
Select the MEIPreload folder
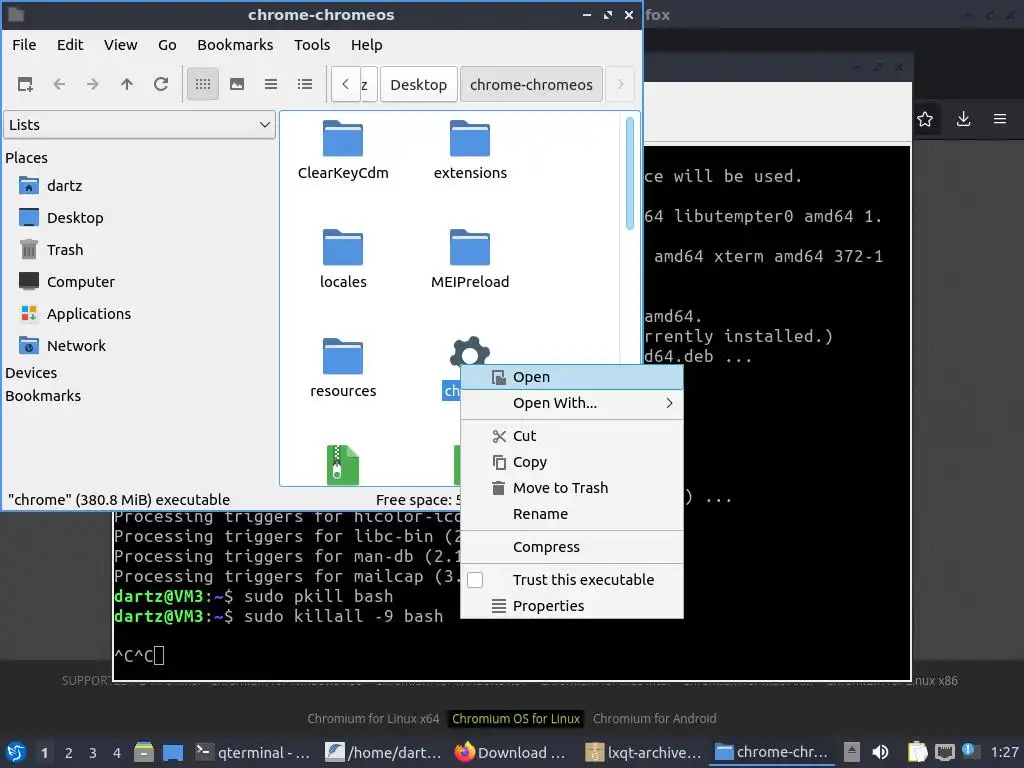click(x=470, y=260)
